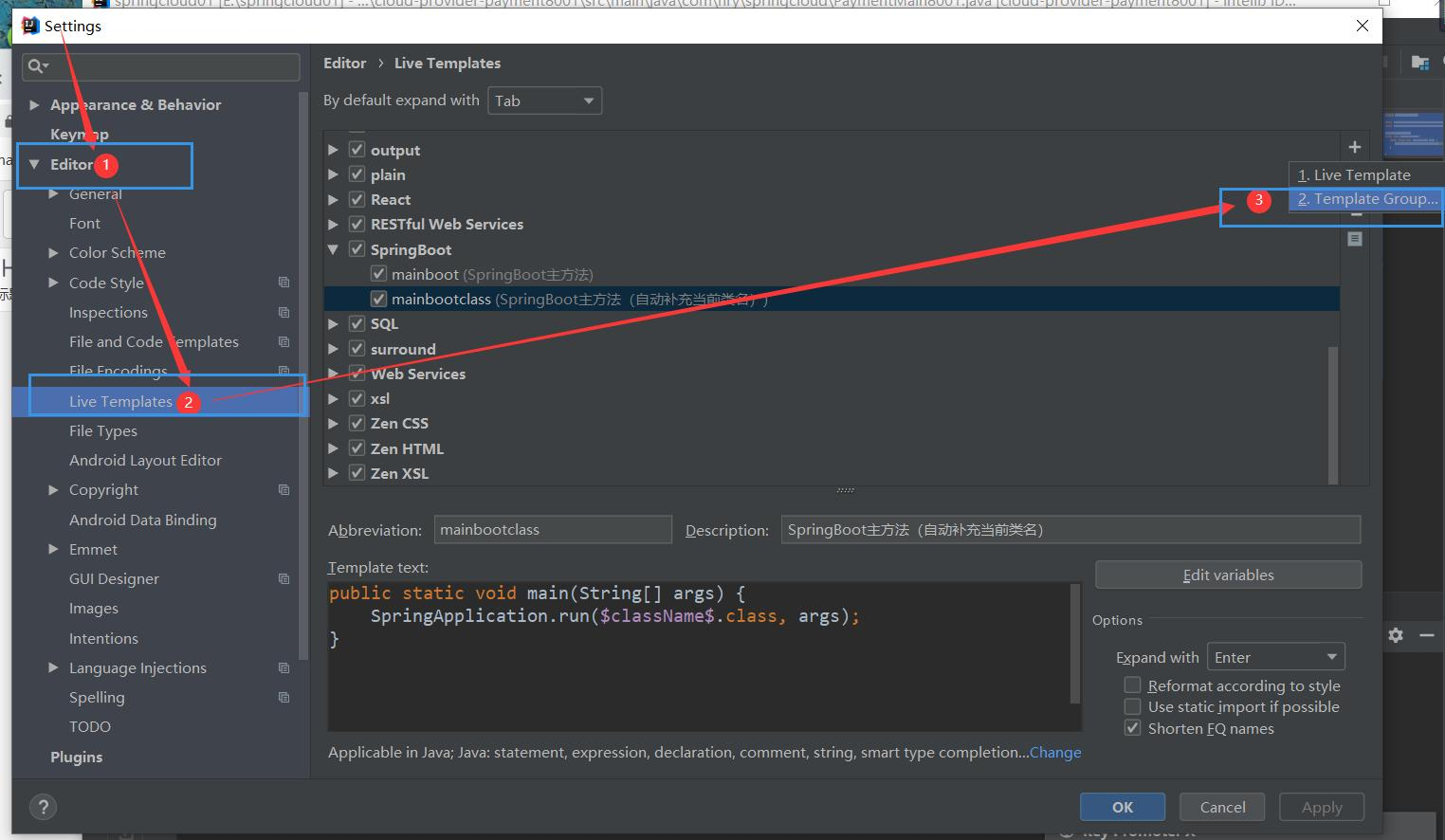Toggle the plain template group checkbox
This screenshot has height=840, width=1445.
coord(357,173)
